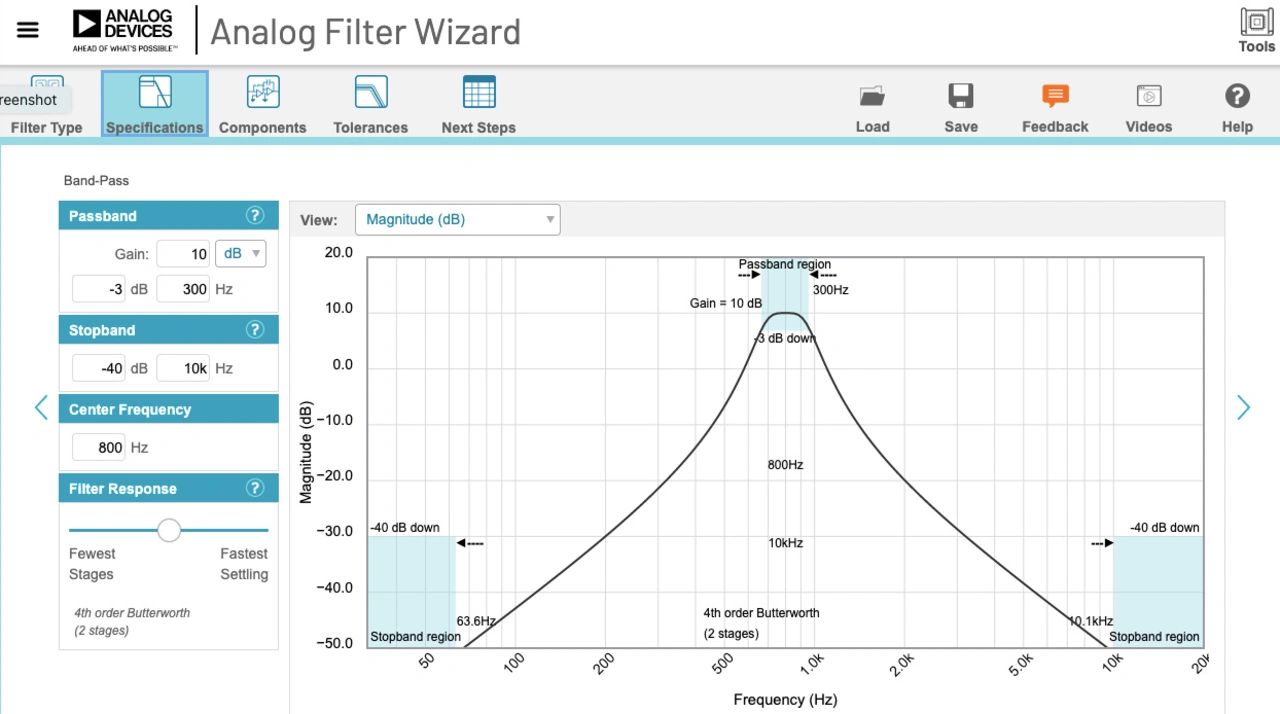Open the View Magnitude (dB) dropdown
1280x714 pixels.
[458, 220]
